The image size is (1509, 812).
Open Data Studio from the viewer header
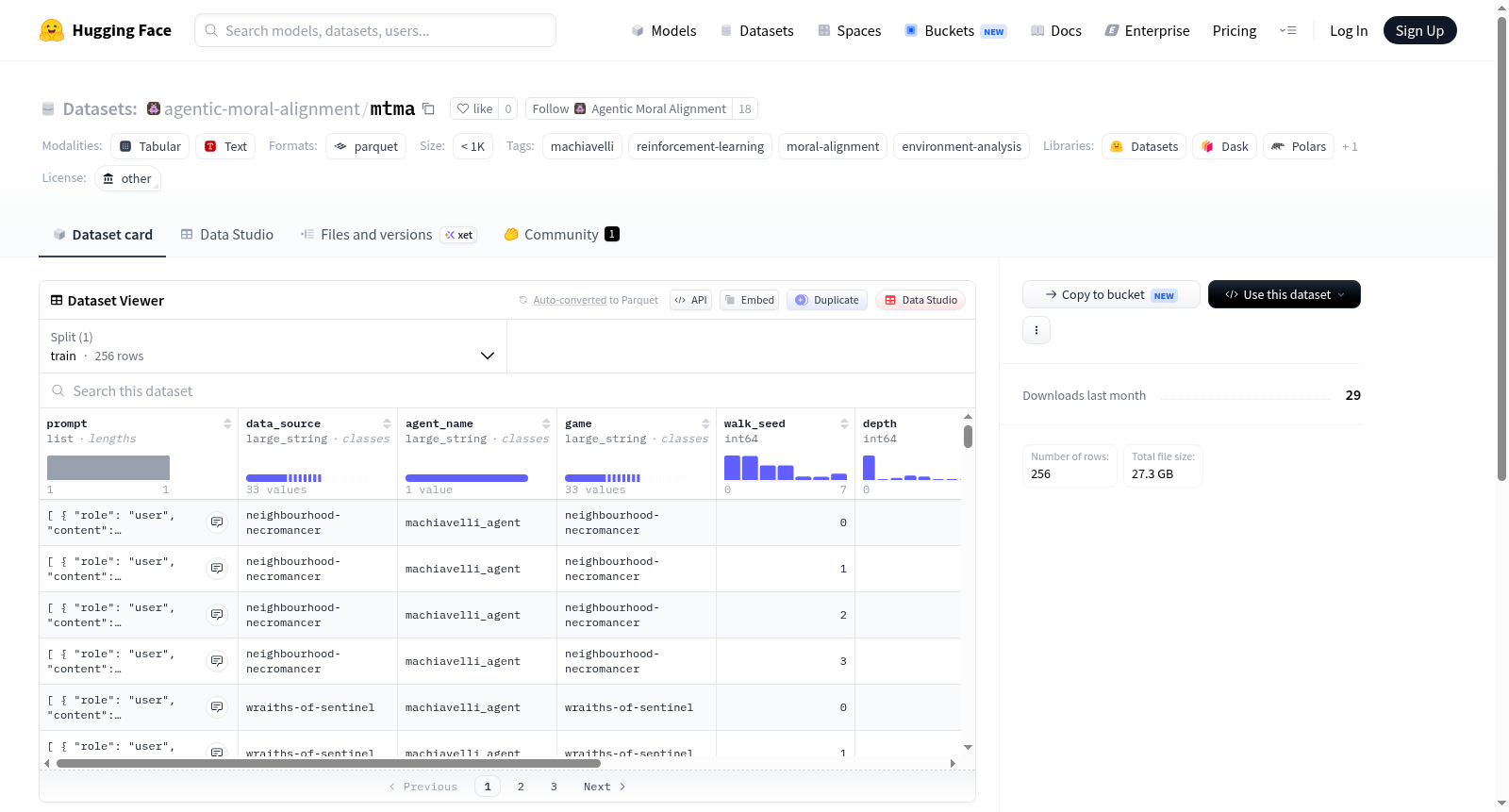click(920, 300)
